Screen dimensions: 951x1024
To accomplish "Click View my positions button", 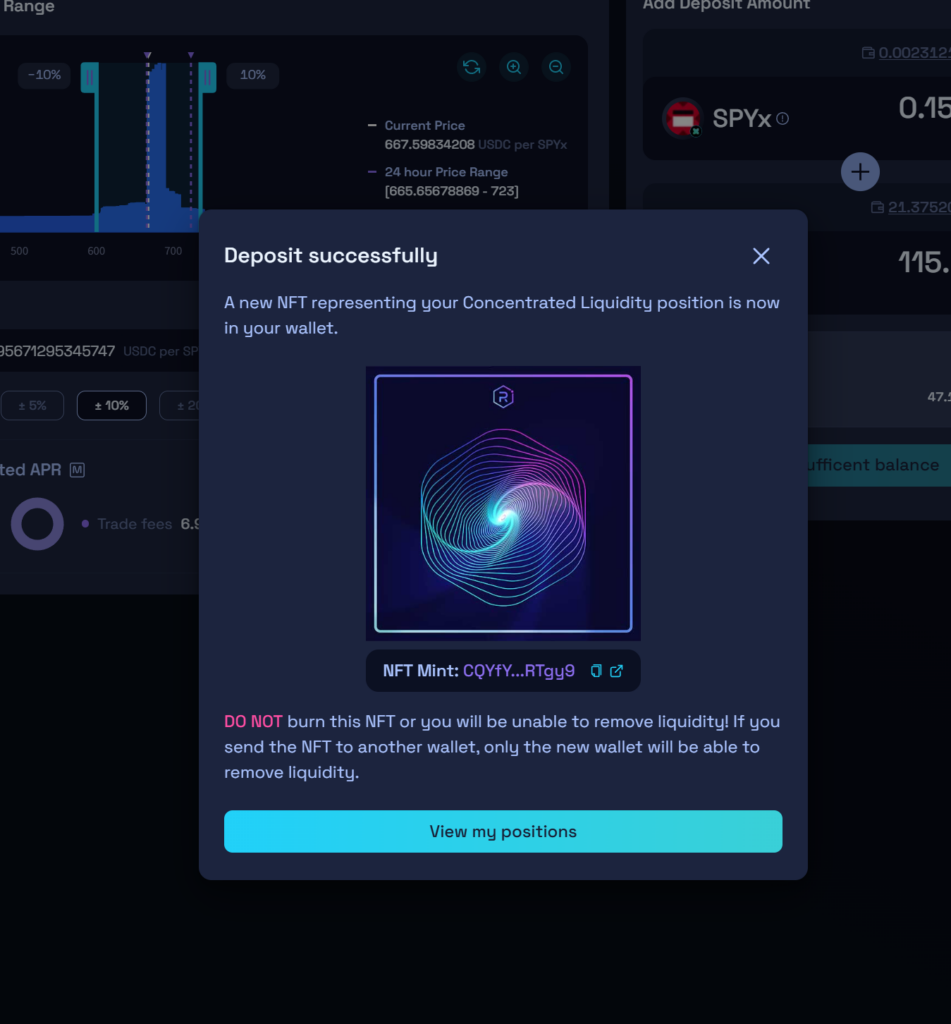I will click(x=503, y=832).
